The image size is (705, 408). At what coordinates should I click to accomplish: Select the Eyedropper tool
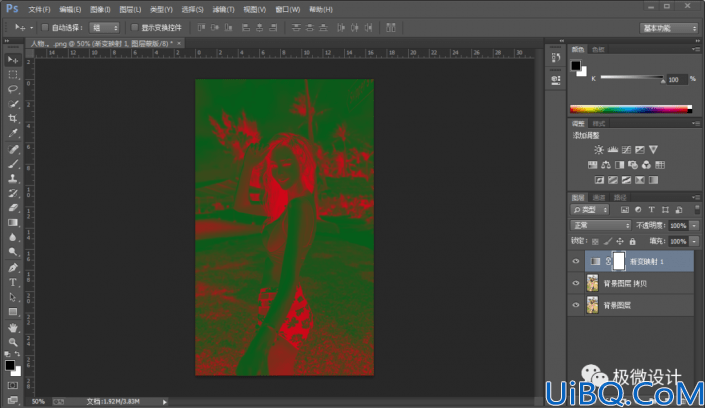(13, 133)
